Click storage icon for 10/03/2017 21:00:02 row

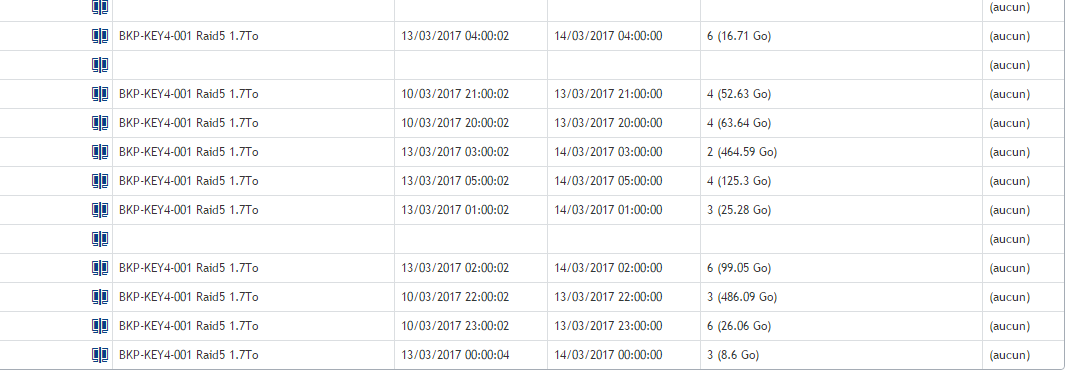(x=99, y=94)
